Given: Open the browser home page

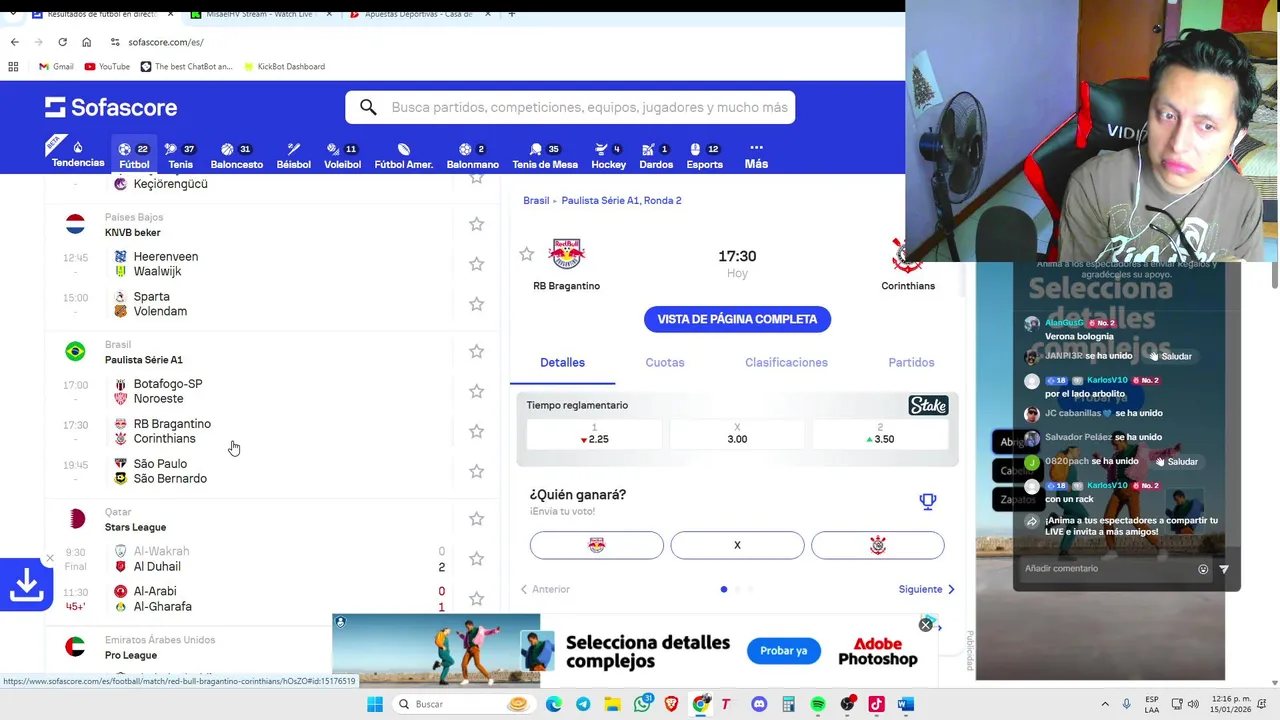Looking at the screenshot, I should (x=86, y=42).
